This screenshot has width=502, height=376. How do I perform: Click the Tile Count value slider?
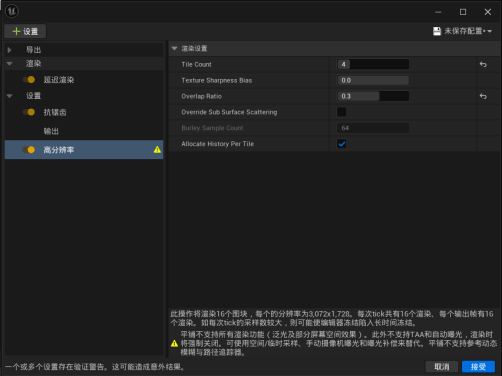[373, 64]
